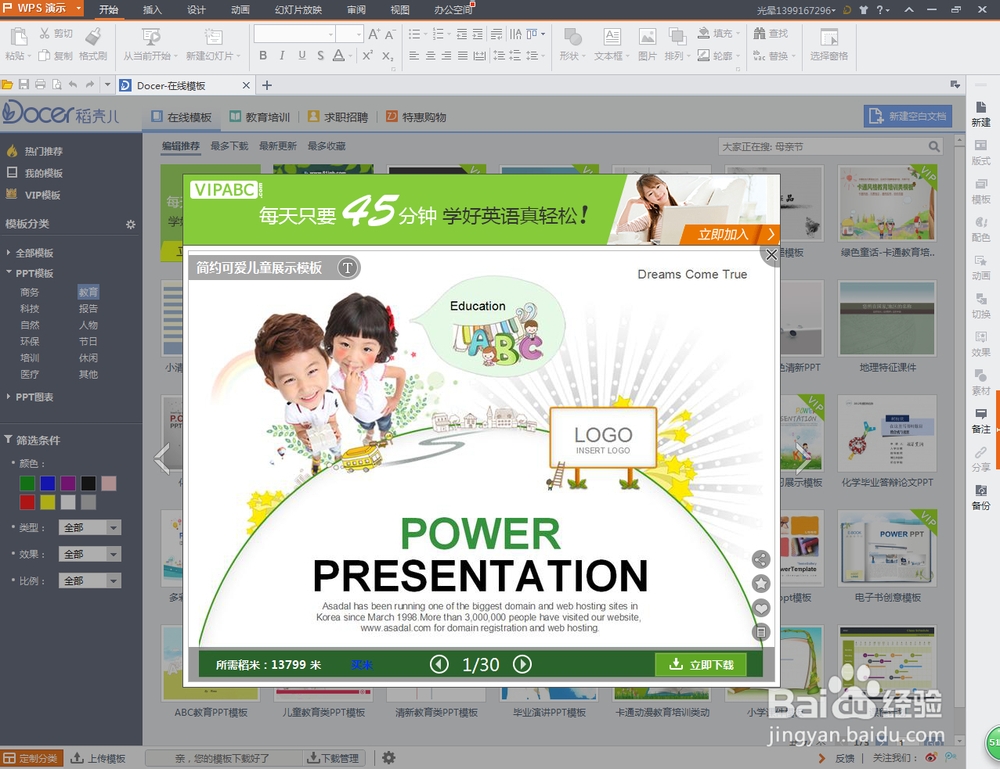Open the Fill (填充) dropdown
Screen dimensions: 1000x769
[x=738, y=33]
